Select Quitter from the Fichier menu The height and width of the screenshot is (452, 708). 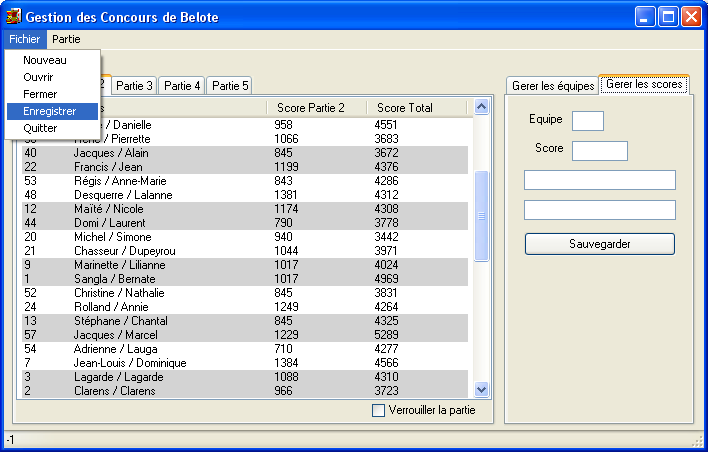click(40, 128)
